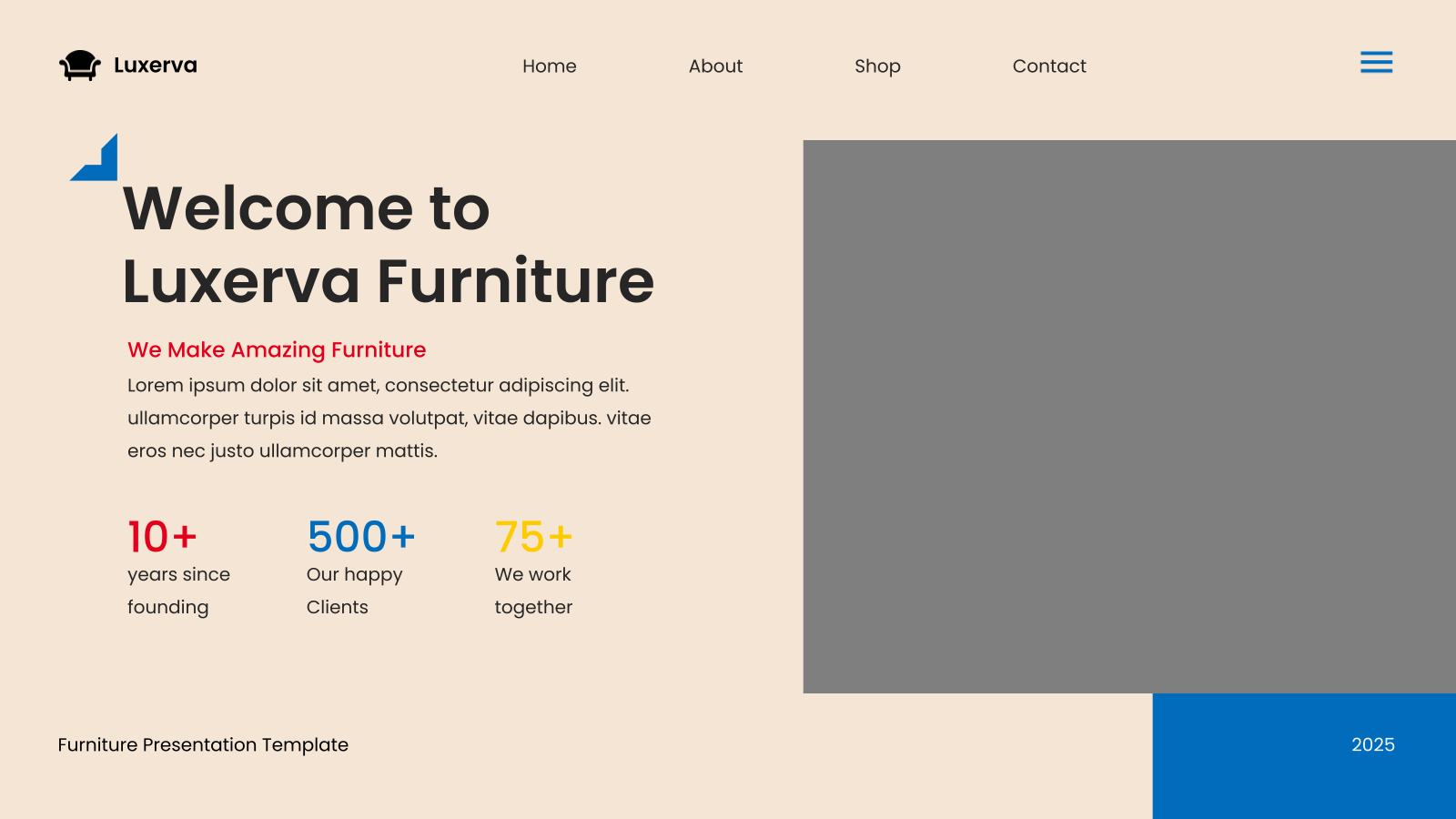
Task: Open the blue hamburger menu icon
Action: point(1376,62)
